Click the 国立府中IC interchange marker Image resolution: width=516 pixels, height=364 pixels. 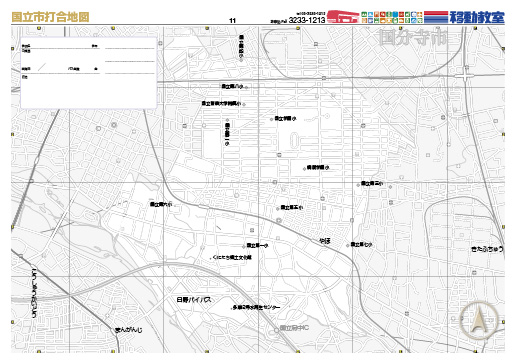(x=276, y=330)
